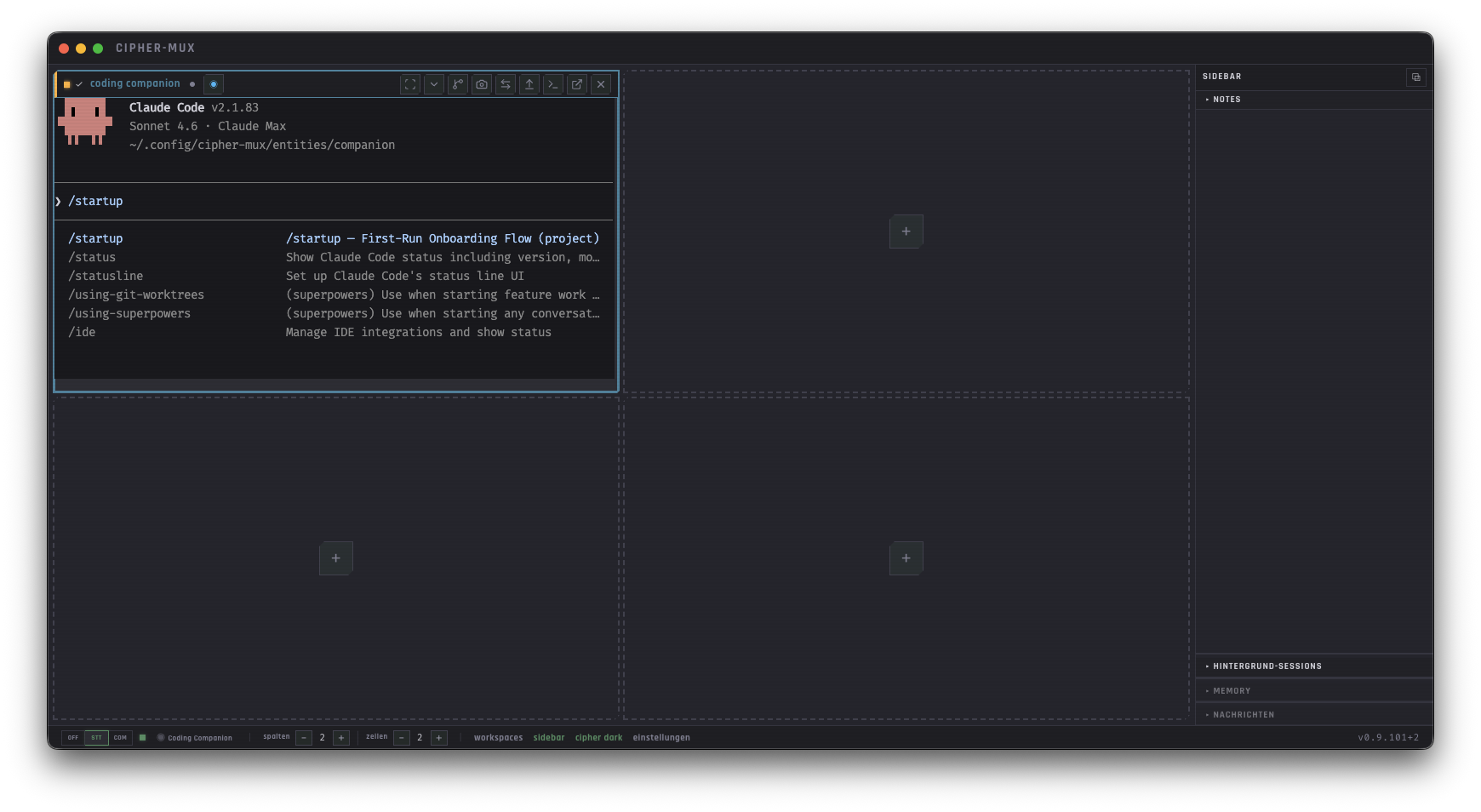Click the git branch icon in pane toolbar
This screenshot has height=812, width=1481.
[x=458, y=84]
